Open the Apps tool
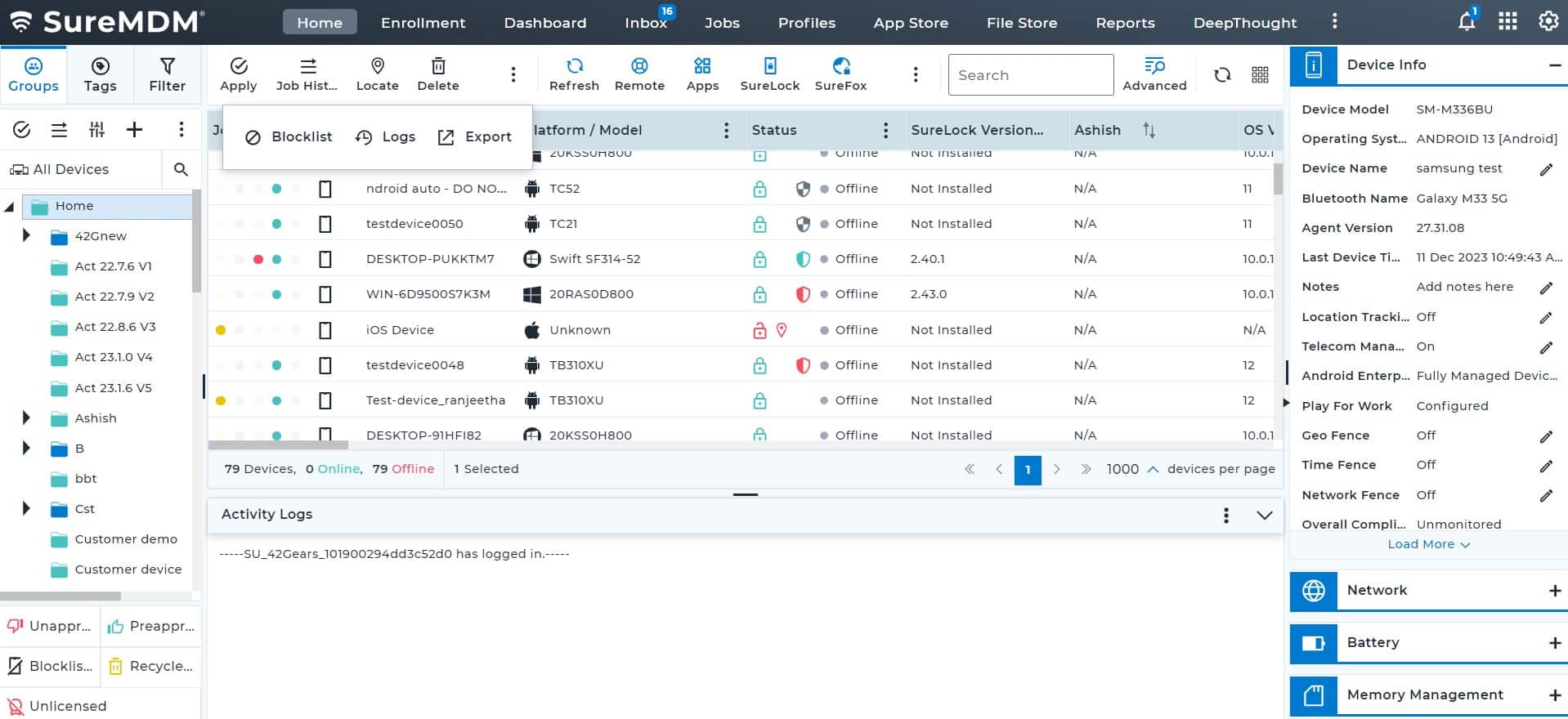 tap(702, 74)
